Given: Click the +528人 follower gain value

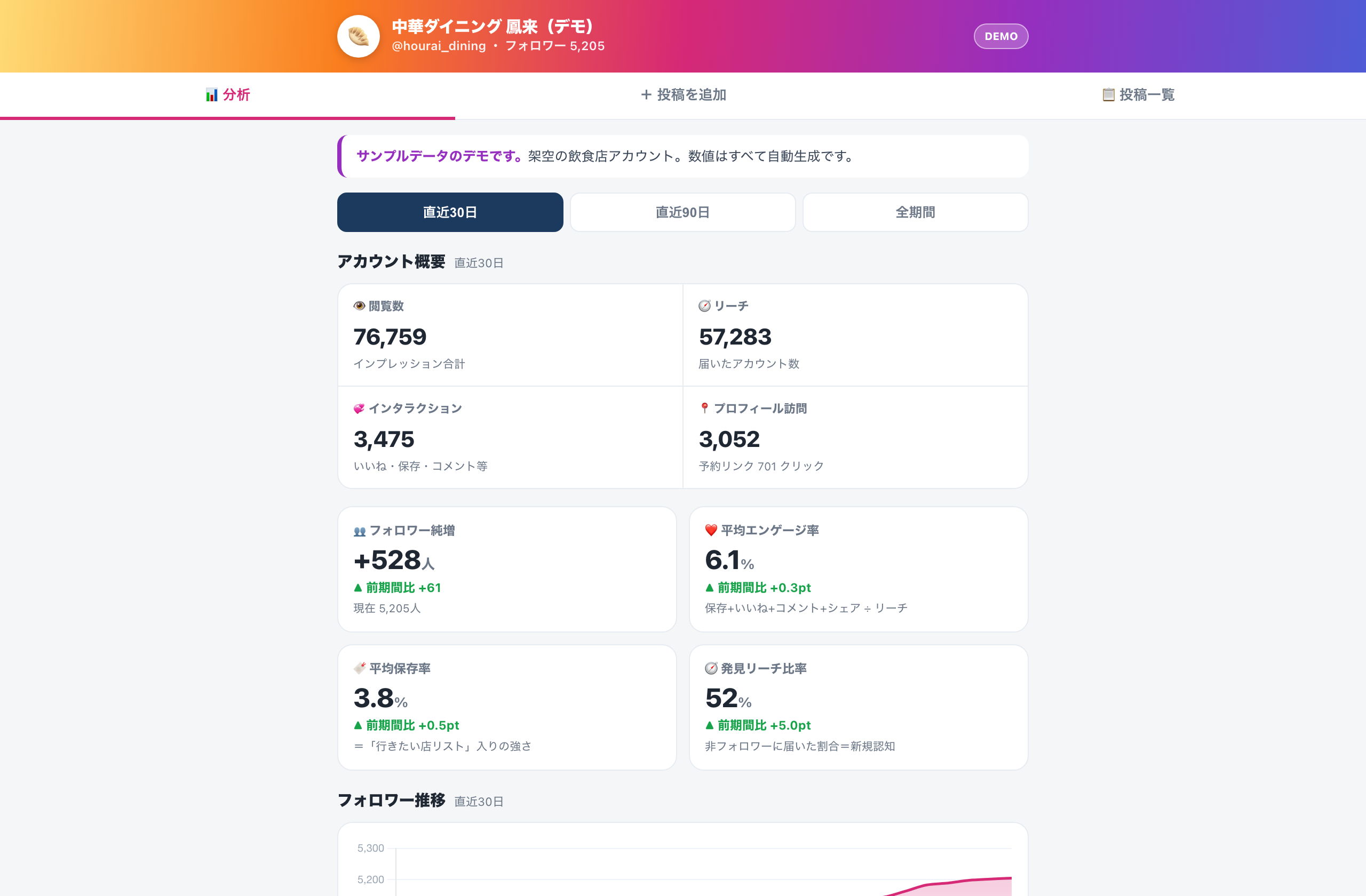Looking at the screenshot, I should pyautogui.click(x=394, y=561).
